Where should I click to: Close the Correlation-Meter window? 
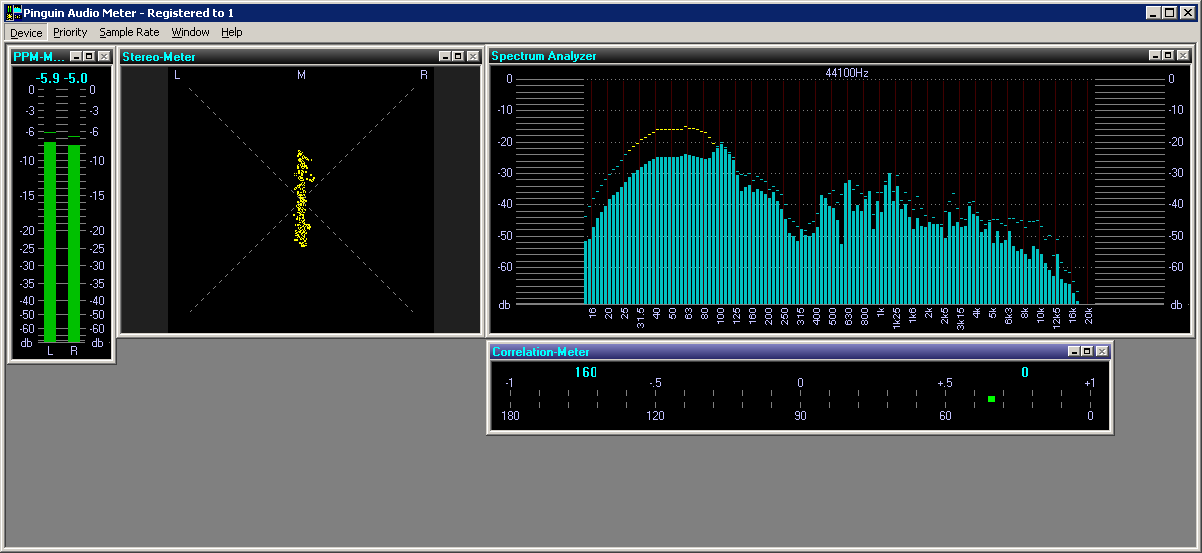pyautogui.click(x=1101, y=352)
